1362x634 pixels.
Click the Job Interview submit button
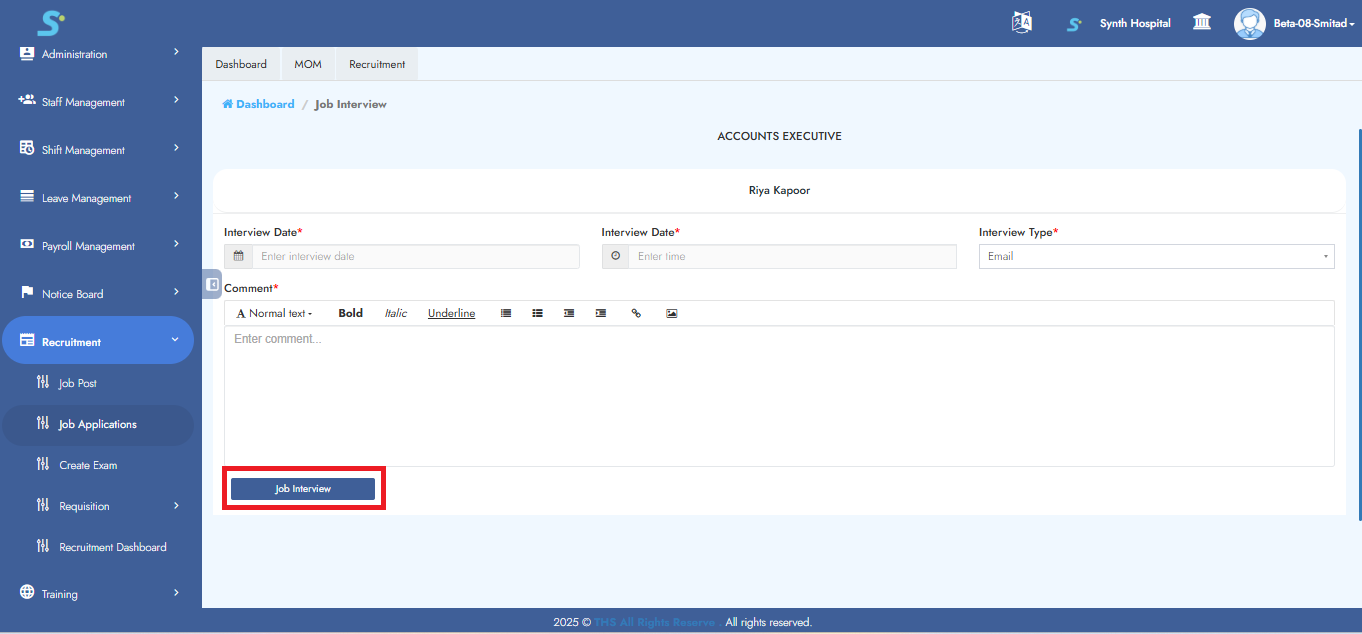303,488
